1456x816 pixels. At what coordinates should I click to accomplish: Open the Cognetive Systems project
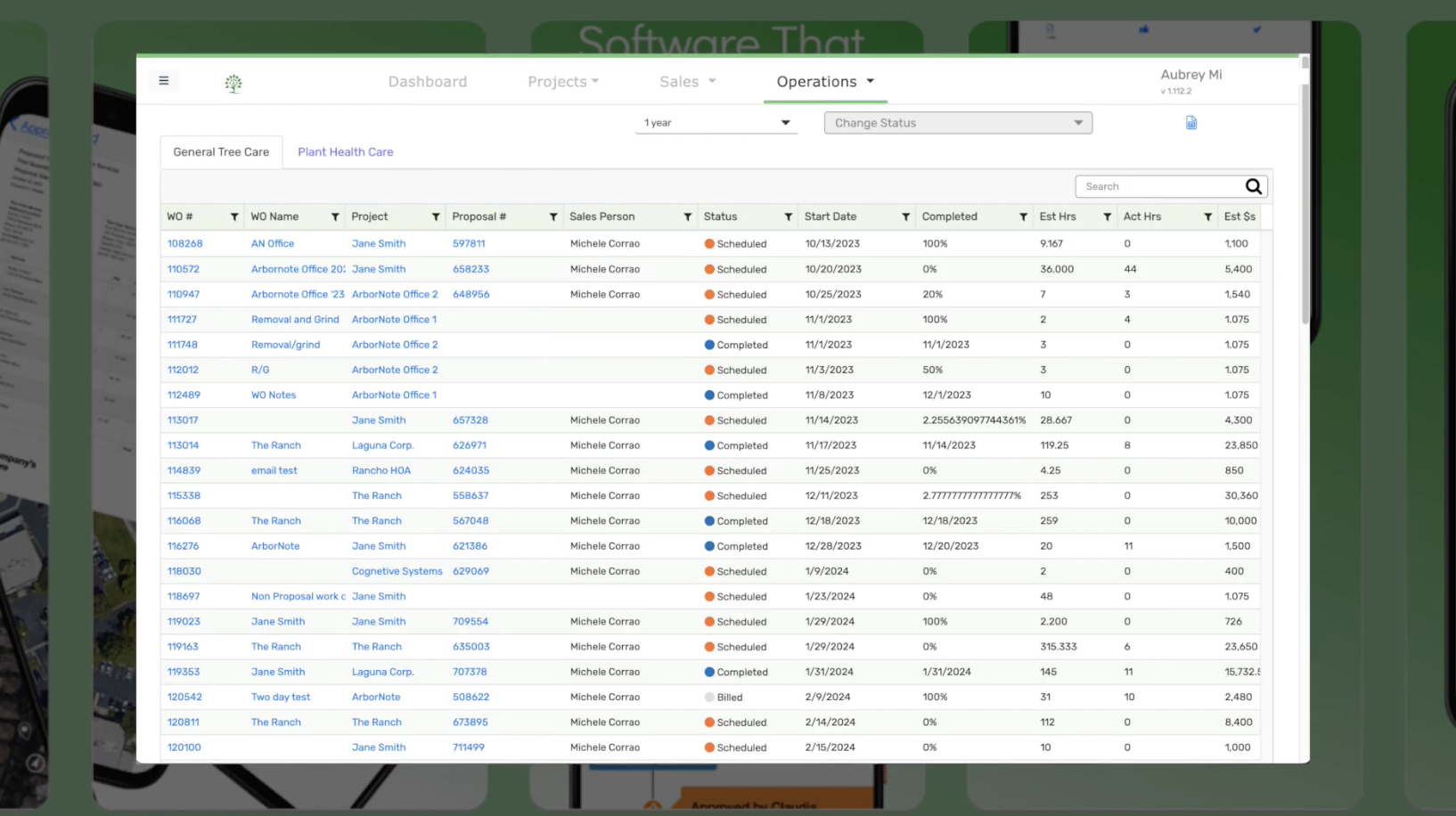click(x=397, y=571)
